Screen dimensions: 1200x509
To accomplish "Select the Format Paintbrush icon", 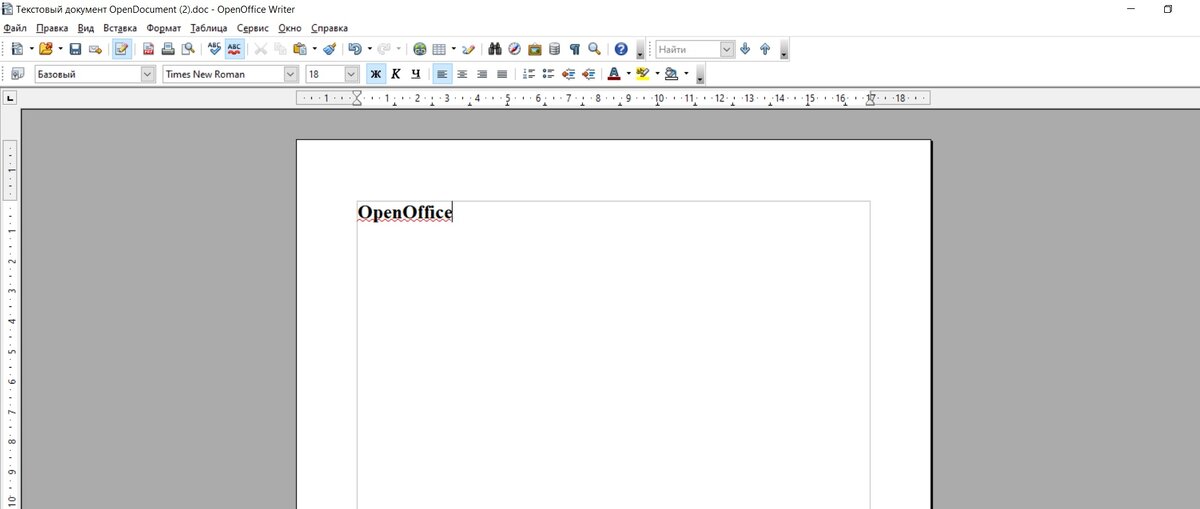I will [x=329, y=48].
